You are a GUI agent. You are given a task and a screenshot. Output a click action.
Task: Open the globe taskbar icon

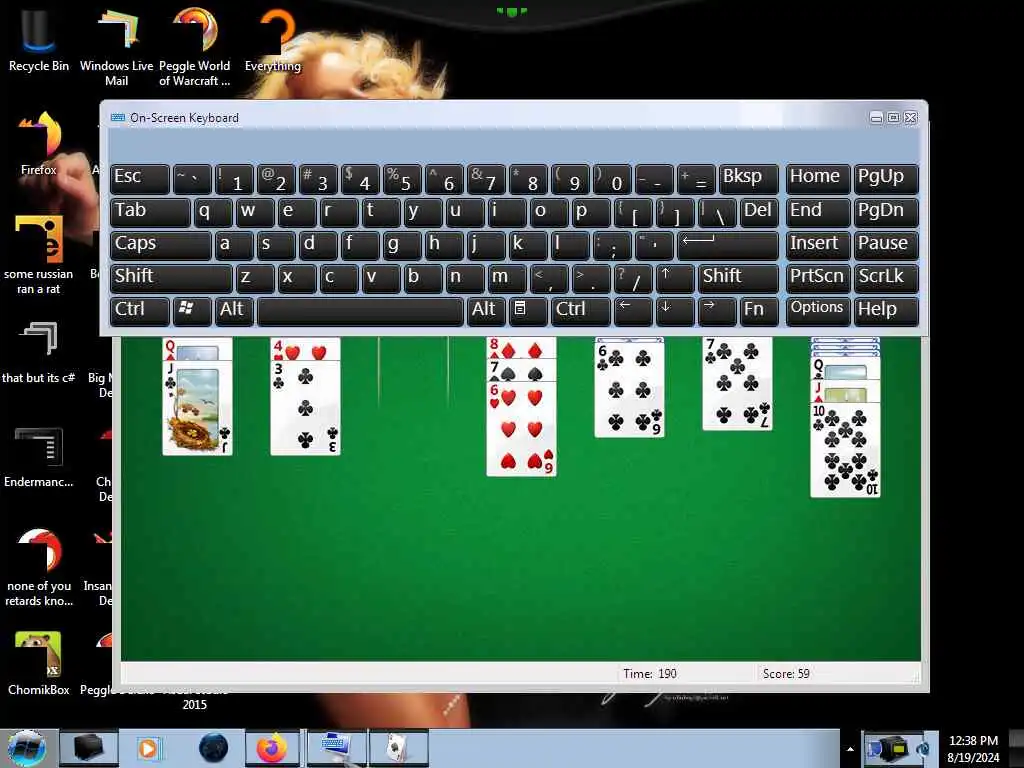pos(213,748)
